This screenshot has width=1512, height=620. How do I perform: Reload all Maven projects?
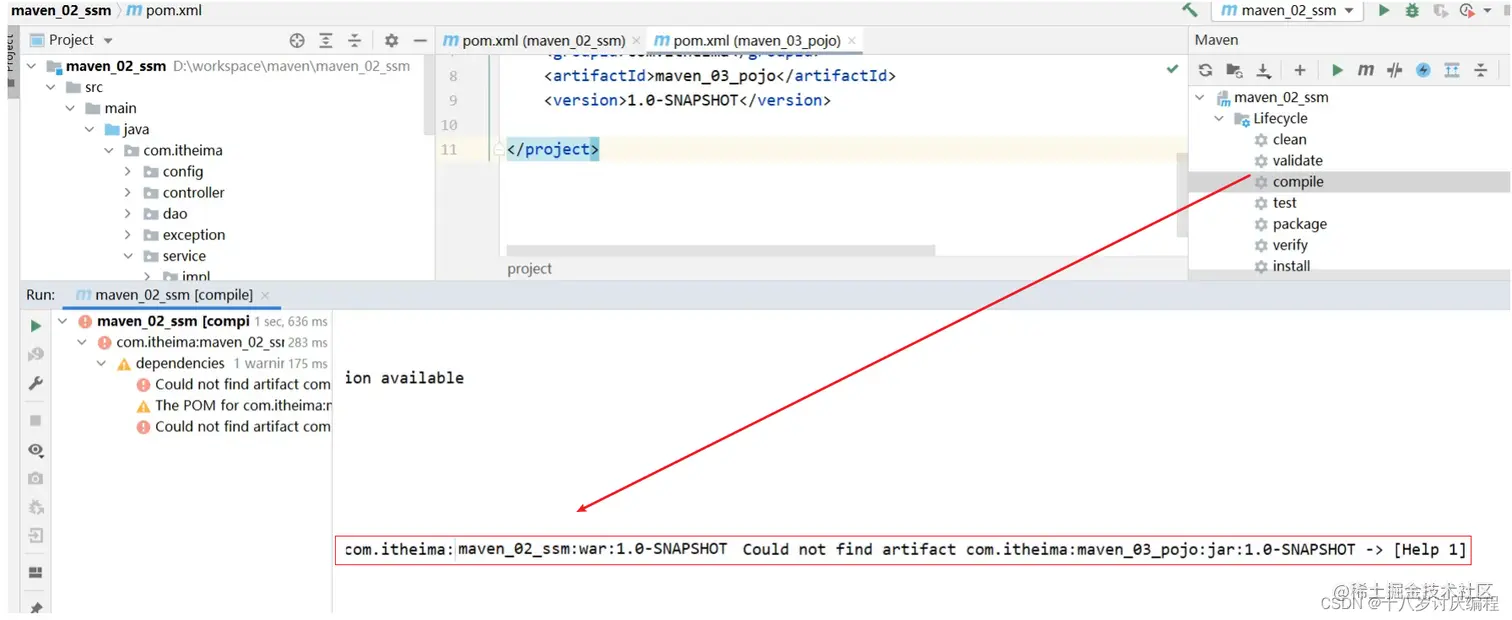click(1206, 70)
